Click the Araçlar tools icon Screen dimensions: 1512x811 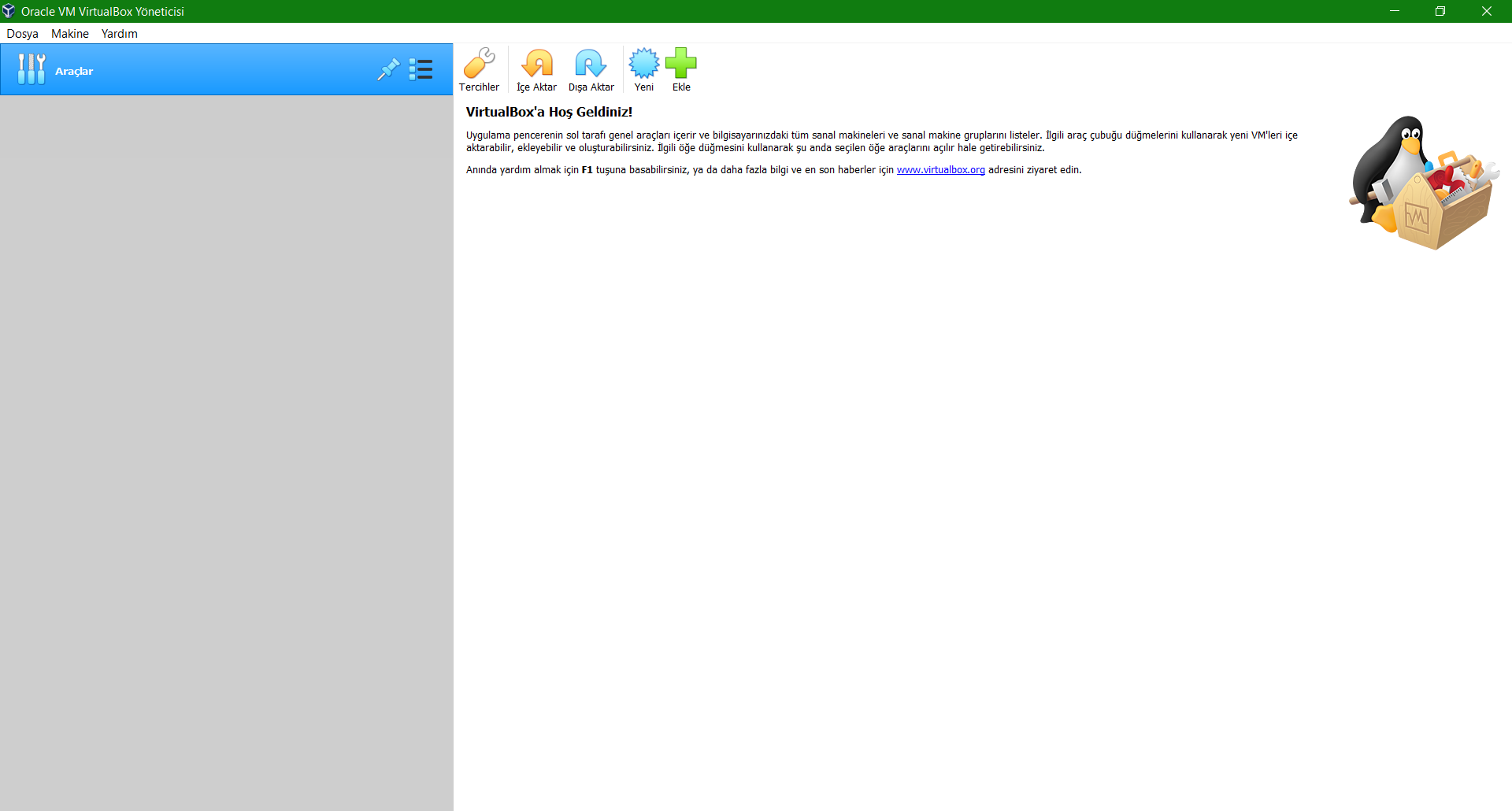[31, 70]
